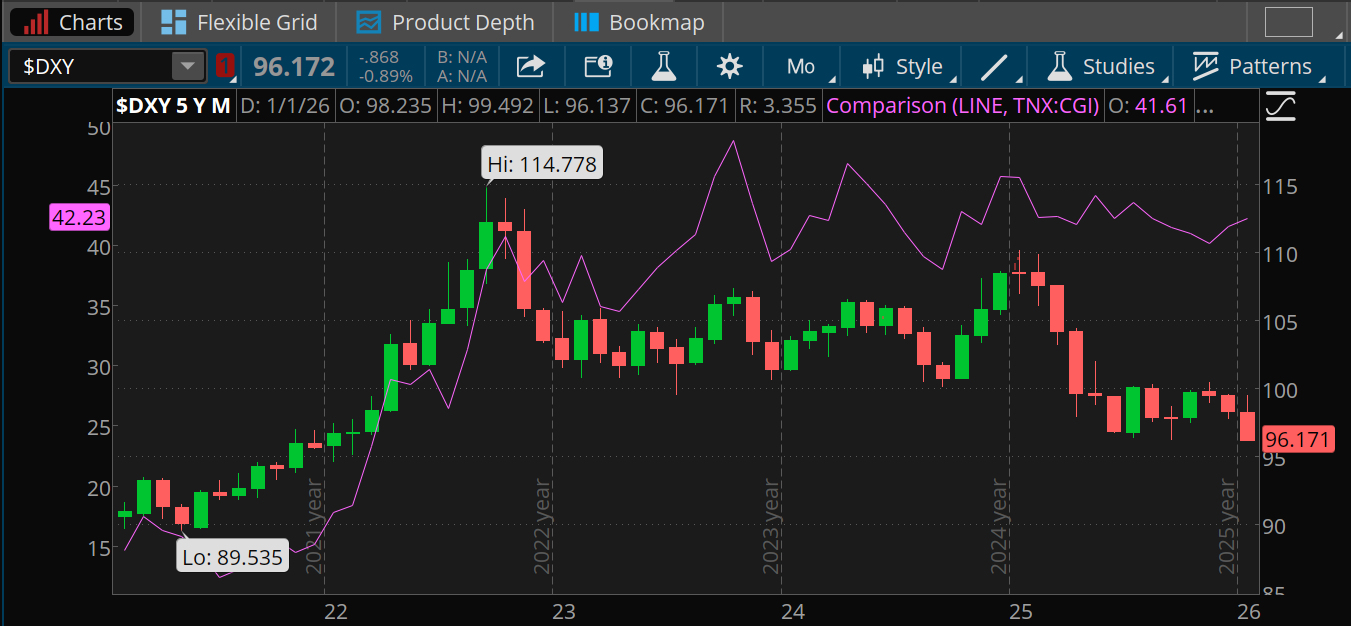Click the pink 42.23 price axis marker

click(x=78, y=217)
